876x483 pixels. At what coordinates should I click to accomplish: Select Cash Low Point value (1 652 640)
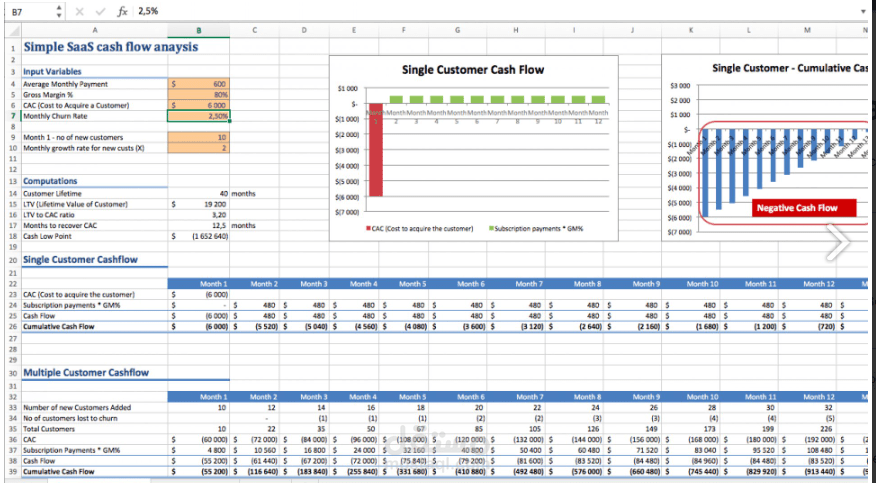coord(198,236)
